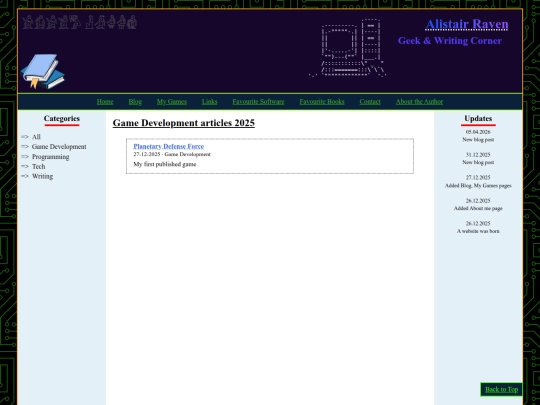540x405 pixels.
Task: Click the 31.12.2025 update date
Action: click(478, 155)
